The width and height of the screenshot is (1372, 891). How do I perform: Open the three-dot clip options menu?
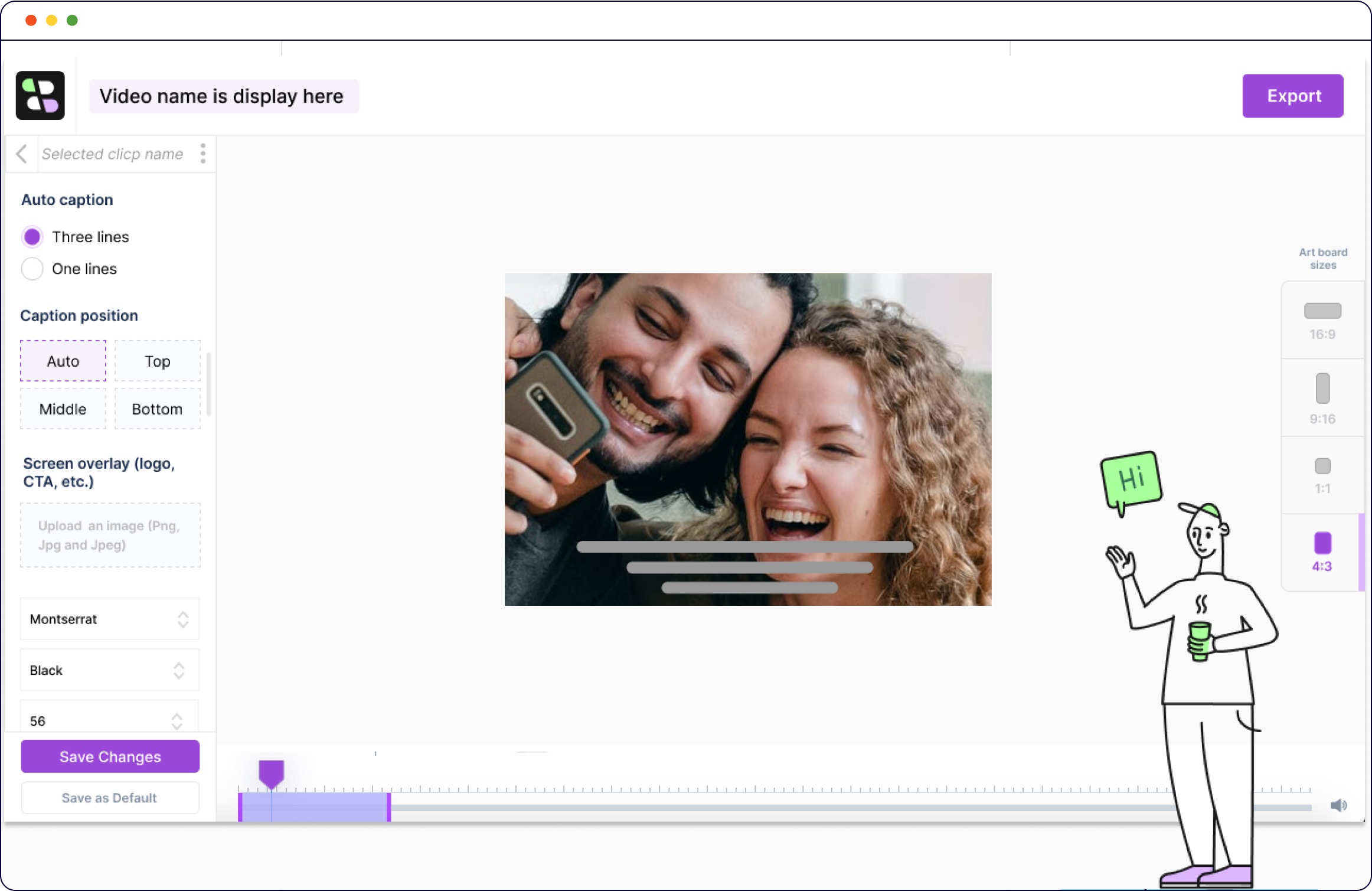click(x=202, y=154)
